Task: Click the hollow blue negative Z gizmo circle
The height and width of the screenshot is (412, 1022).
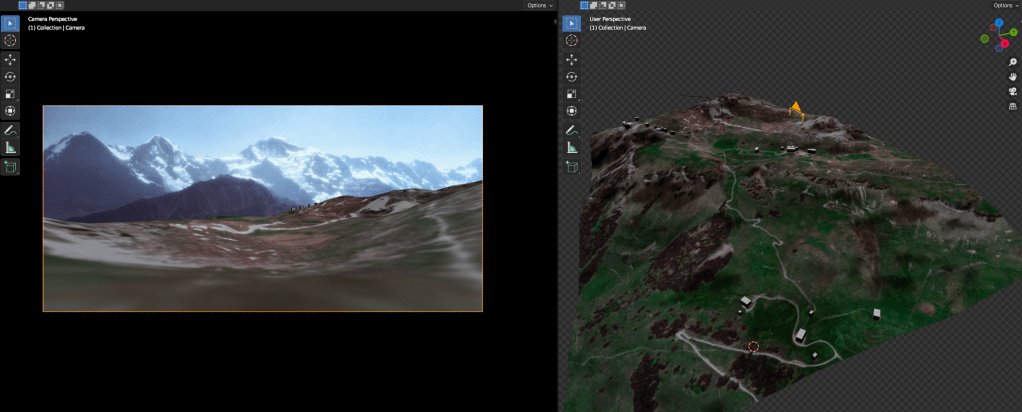Action: click(x=999, y=48)
